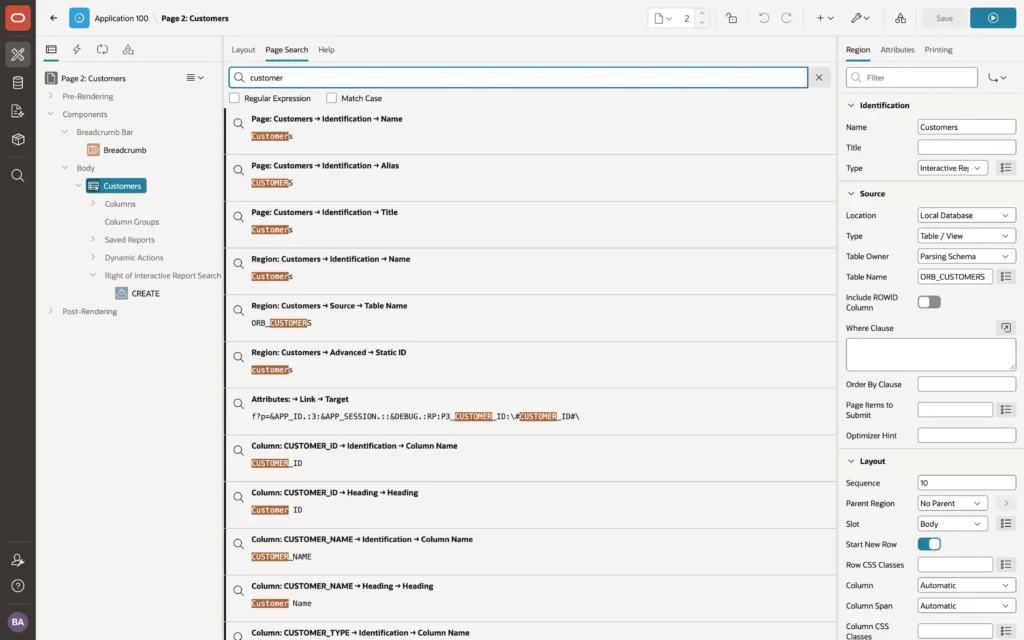Open toolbar Shared Components icon
1024x640 pixels.
[900, 18]
